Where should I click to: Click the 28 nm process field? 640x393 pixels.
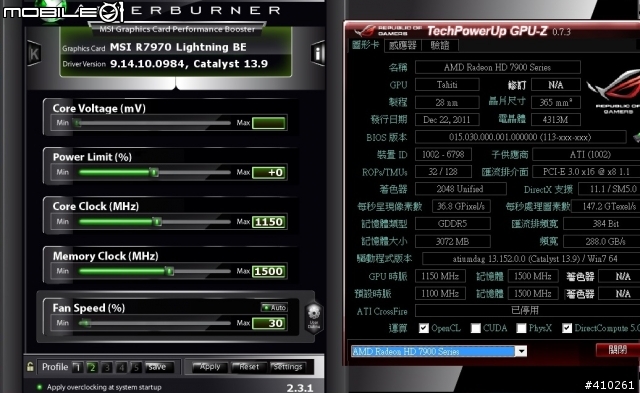[x=447, y=102]
